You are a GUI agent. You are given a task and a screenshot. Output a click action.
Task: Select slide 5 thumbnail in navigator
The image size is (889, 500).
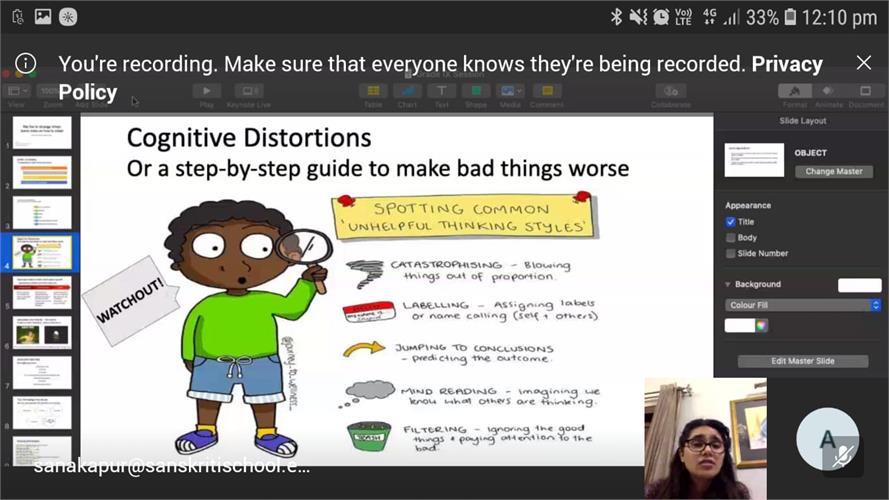[x=42, y=293]
